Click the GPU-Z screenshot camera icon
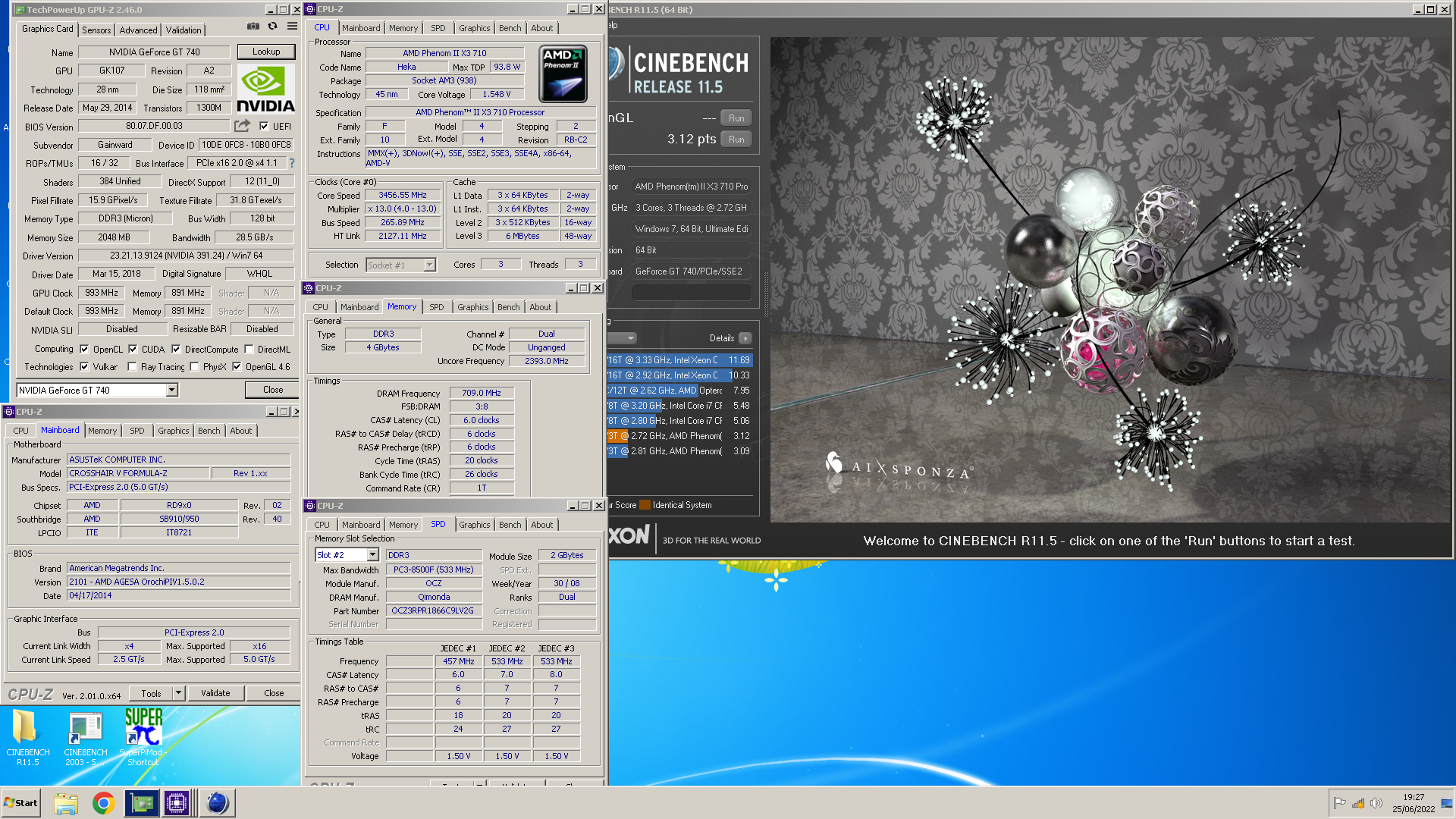Viewport: 1456px width, 819px height. coord(253,27)
